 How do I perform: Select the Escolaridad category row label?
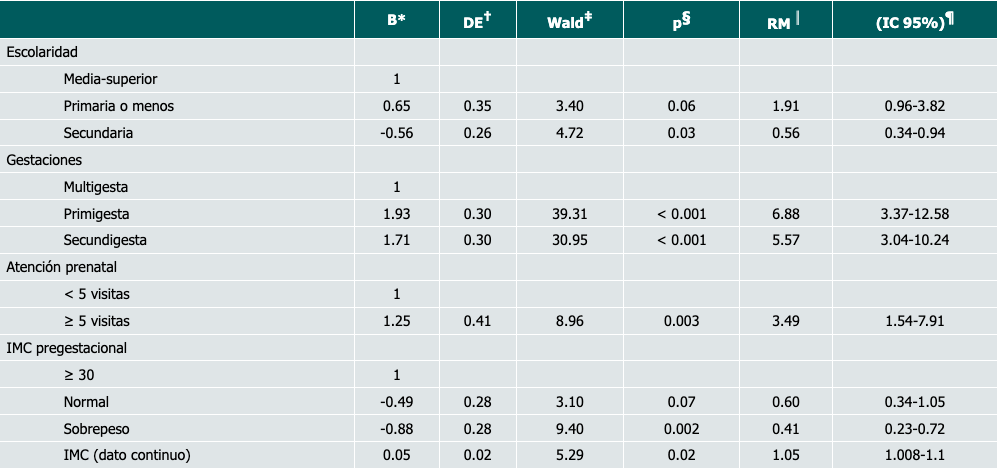(x=41, y=51)
